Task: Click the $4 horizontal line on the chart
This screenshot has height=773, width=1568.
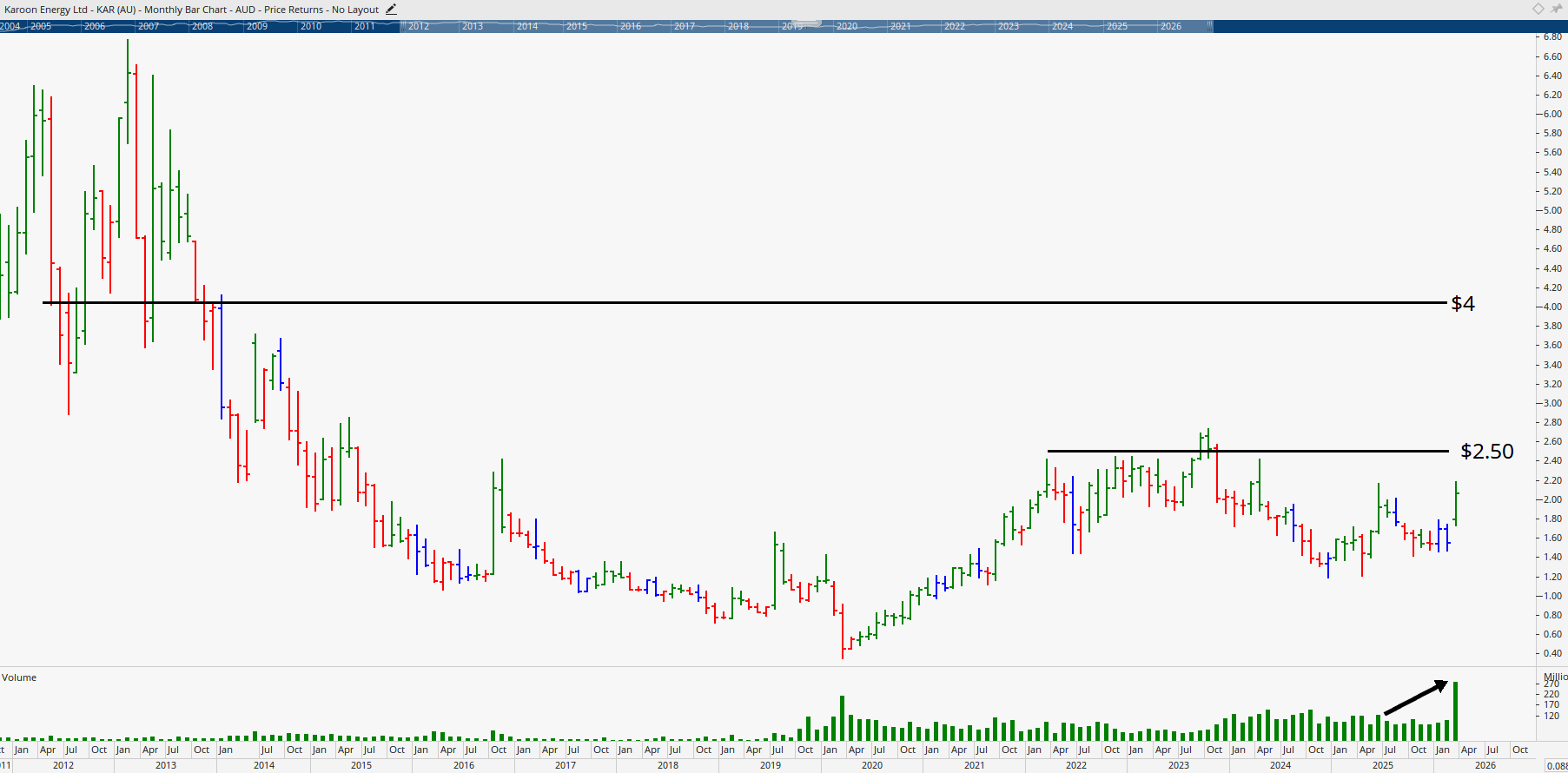Action: click(x=744, y=302)
